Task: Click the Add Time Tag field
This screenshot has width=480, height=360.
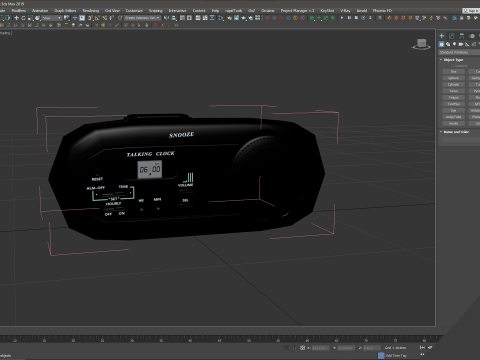Action: (396, 356)
